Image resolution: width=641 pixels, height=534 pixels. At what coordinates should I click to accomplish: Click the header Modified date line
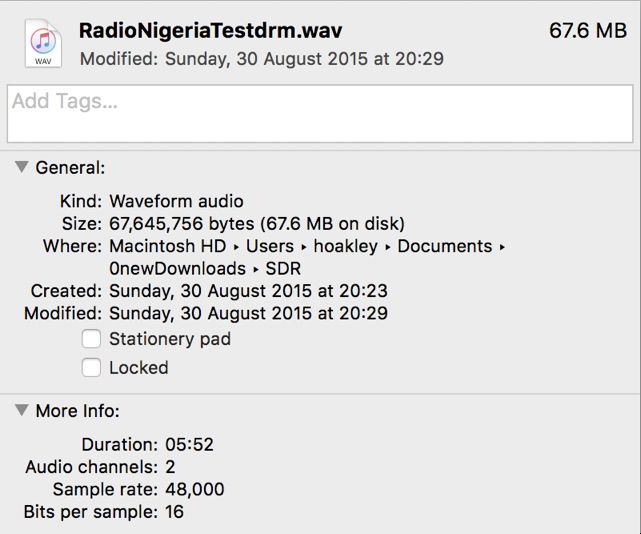pyautogui.click(x=262, y=59)
